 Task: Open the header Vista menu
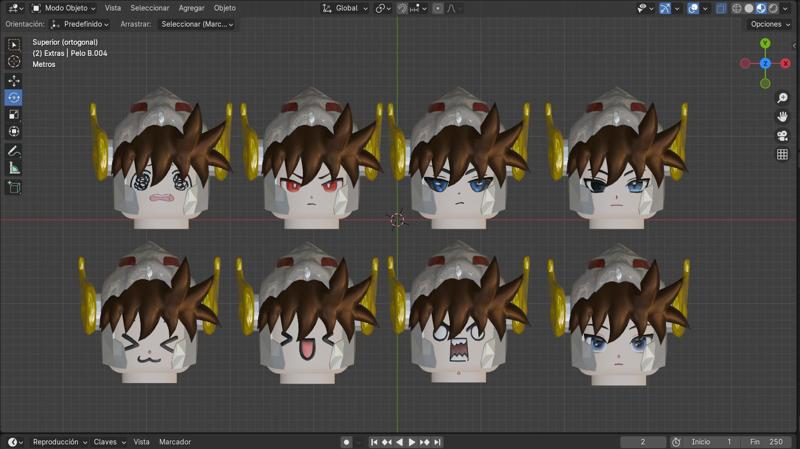[x=113, y=8]
